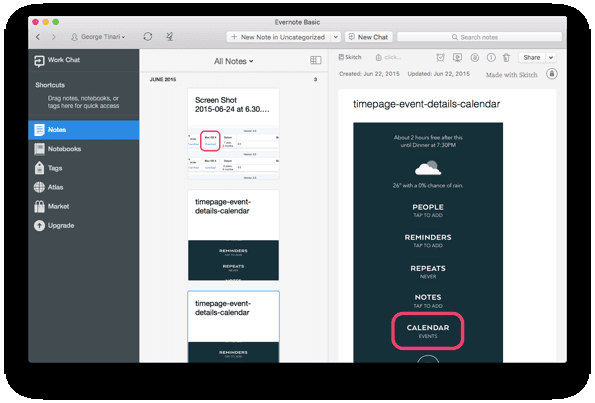This screenshot has height=403, width=595.
Task: Click the New Chat button
Action: 369,37
